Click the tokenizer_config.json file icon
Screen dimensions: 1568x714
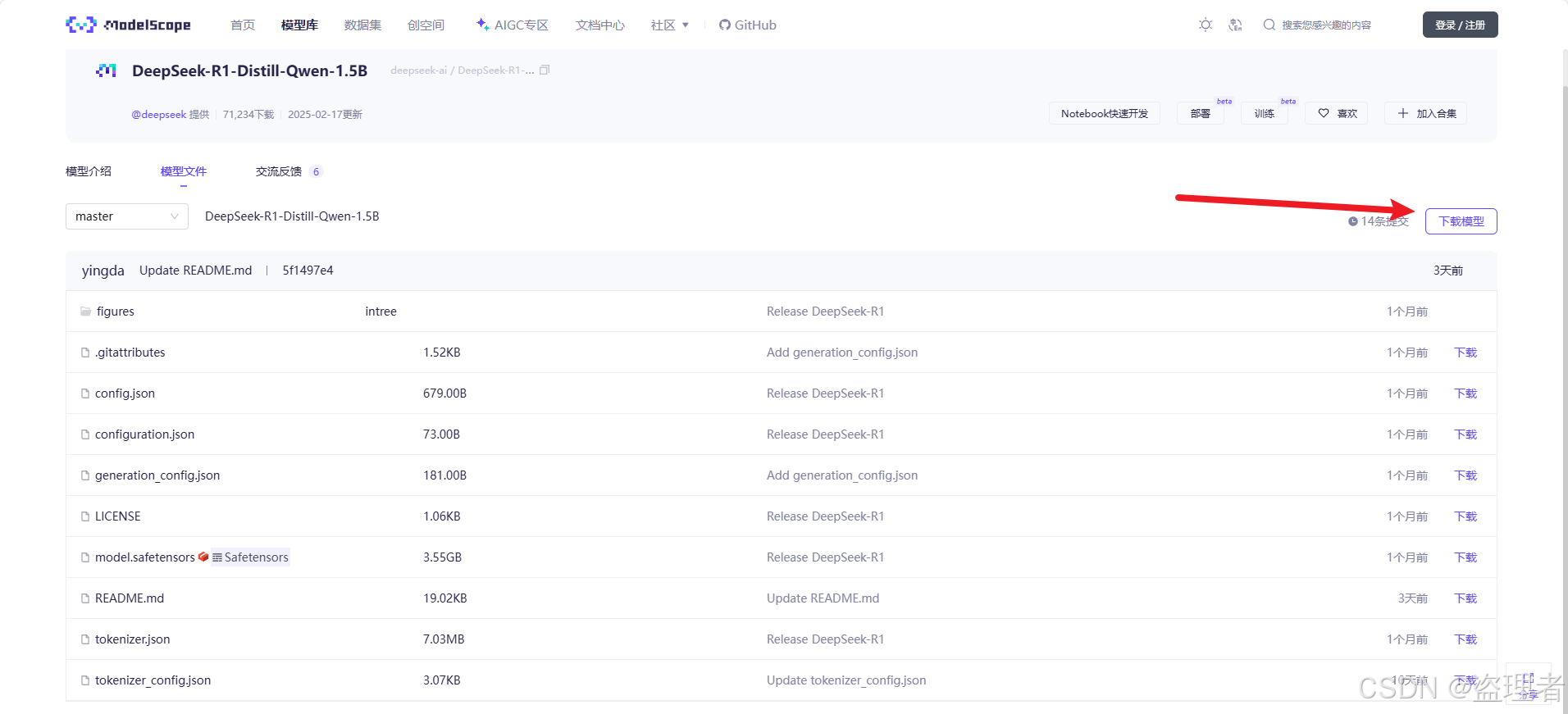point(85,680)
